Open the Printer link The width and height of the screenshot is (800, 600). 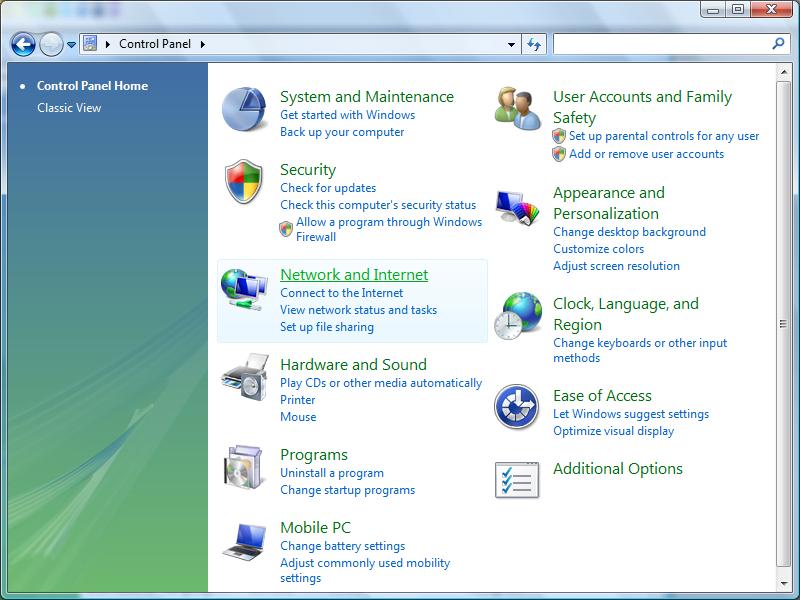tap(297, 399)
